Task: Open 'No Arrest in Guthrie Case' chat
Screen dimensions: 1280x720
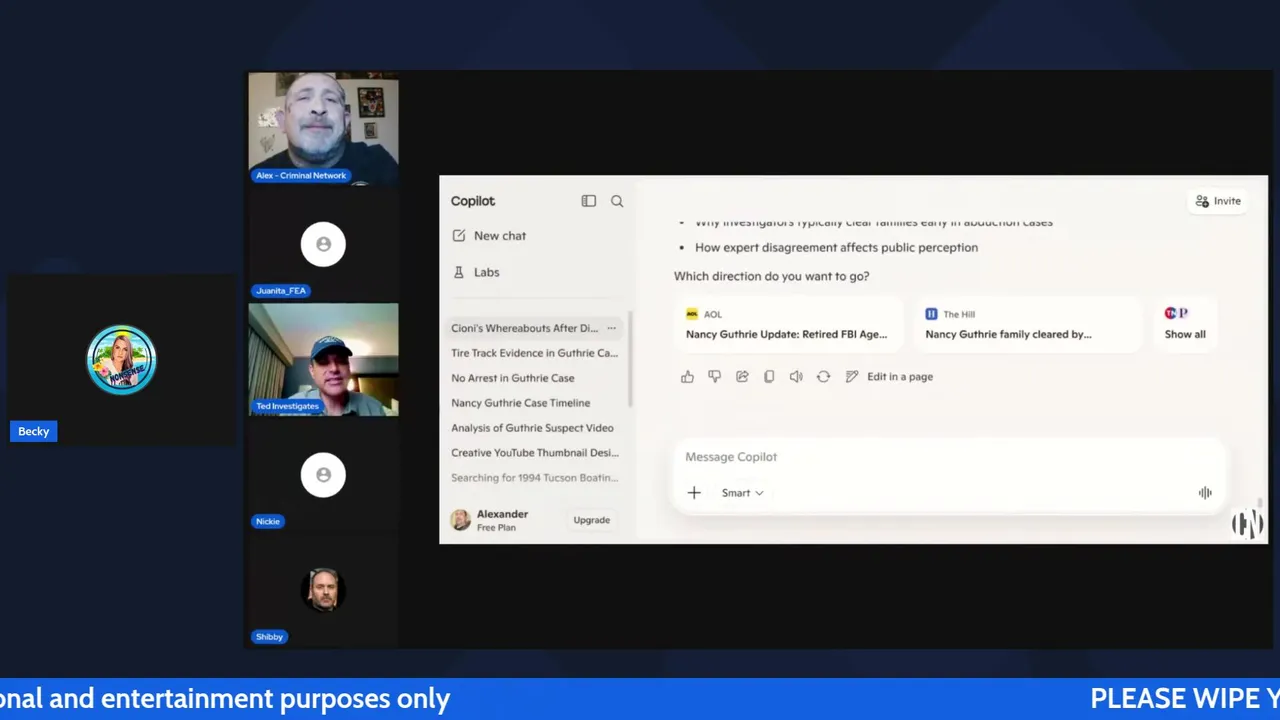Action: pyautogui.click(x=512, y=378)
